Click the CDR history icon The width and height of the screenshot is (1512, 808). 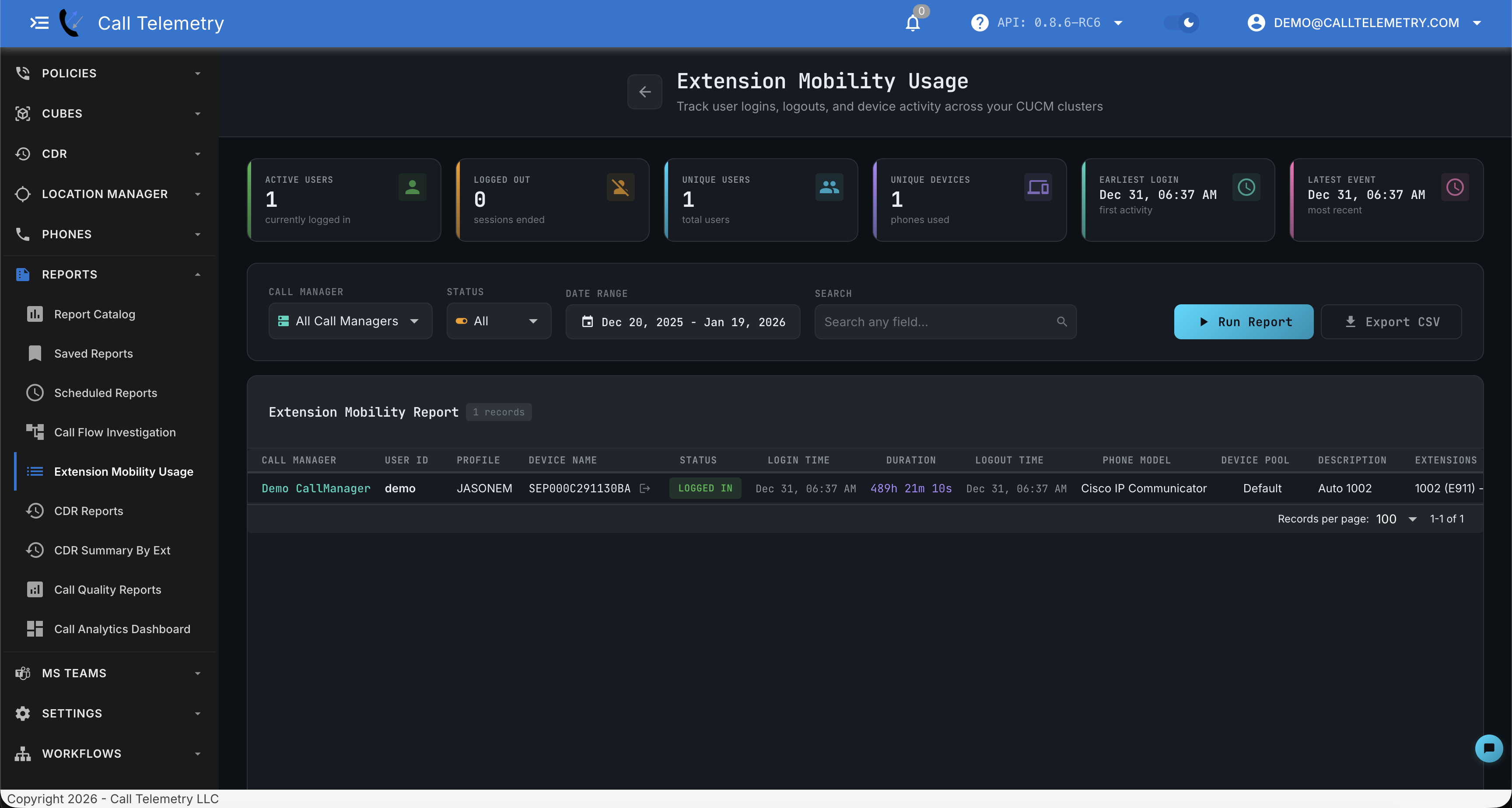click(22, 154)
